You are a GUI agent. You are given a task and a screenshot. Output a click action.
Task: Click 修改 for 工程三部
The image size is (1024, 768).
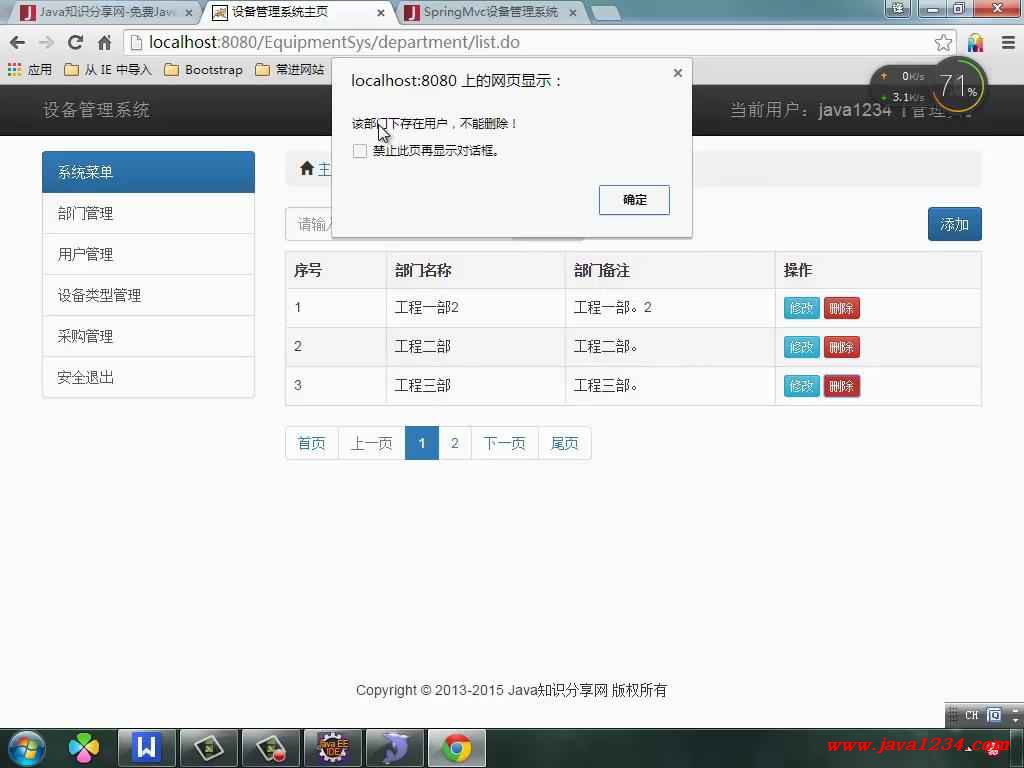801,386
